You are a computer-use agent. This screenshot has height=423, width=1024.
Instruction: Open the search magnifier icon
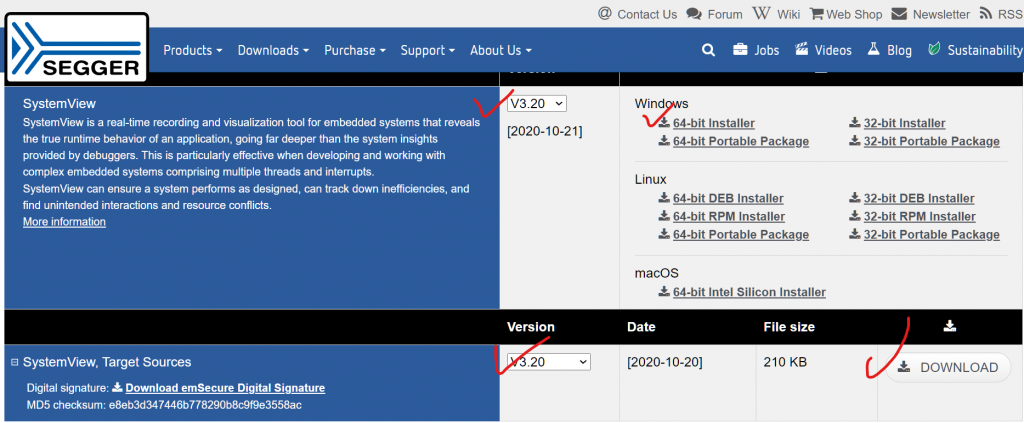pos(709,50)
